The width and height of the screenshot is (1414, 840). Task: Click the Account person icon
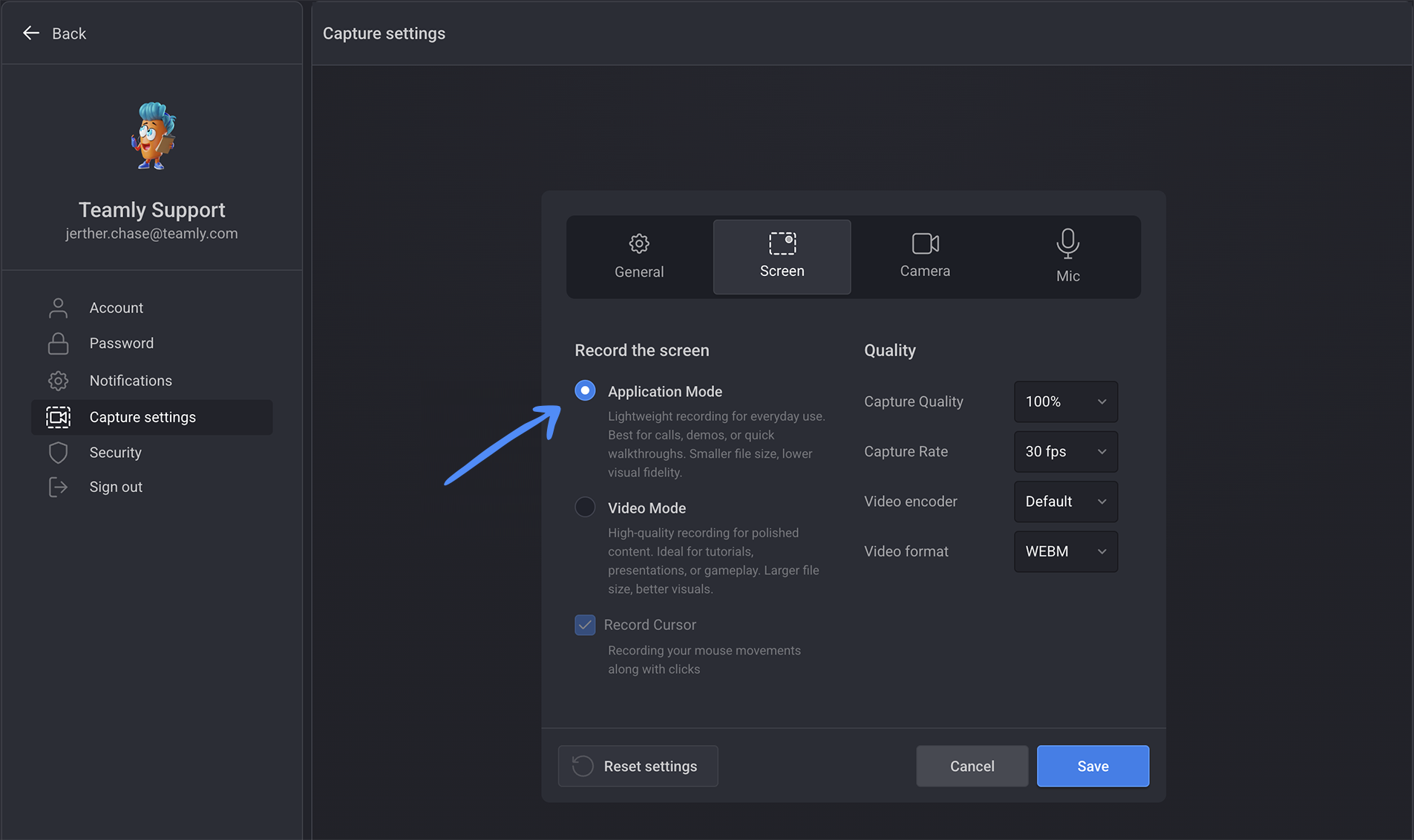tap(58, 308)
